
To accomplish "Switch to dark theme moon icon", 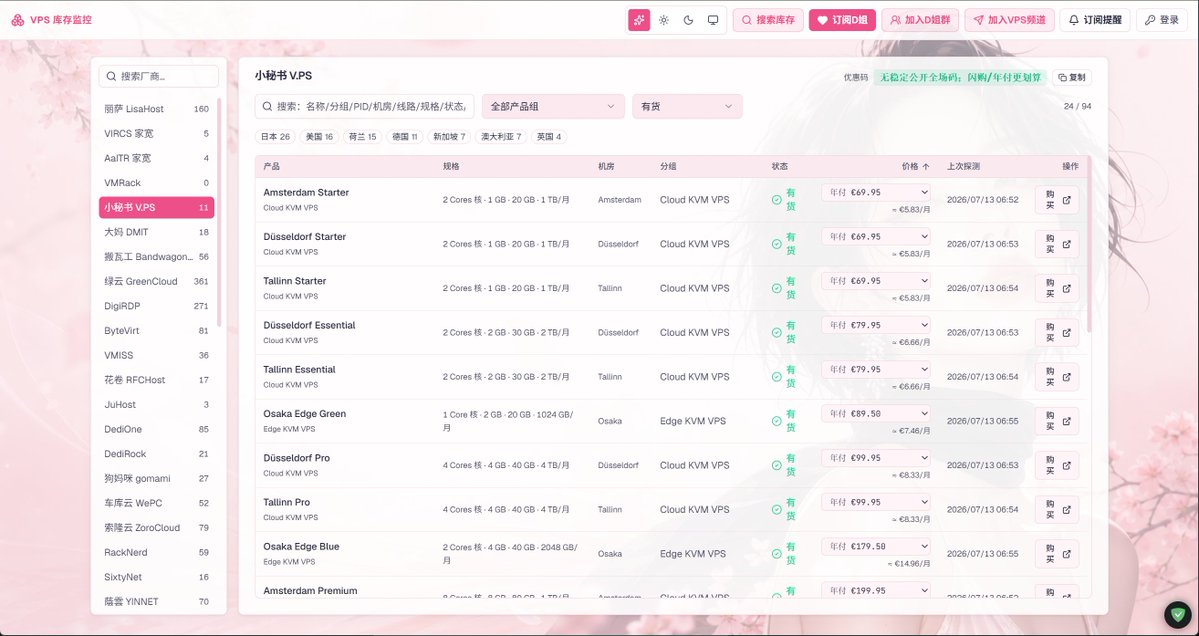I will coord(688,20).
